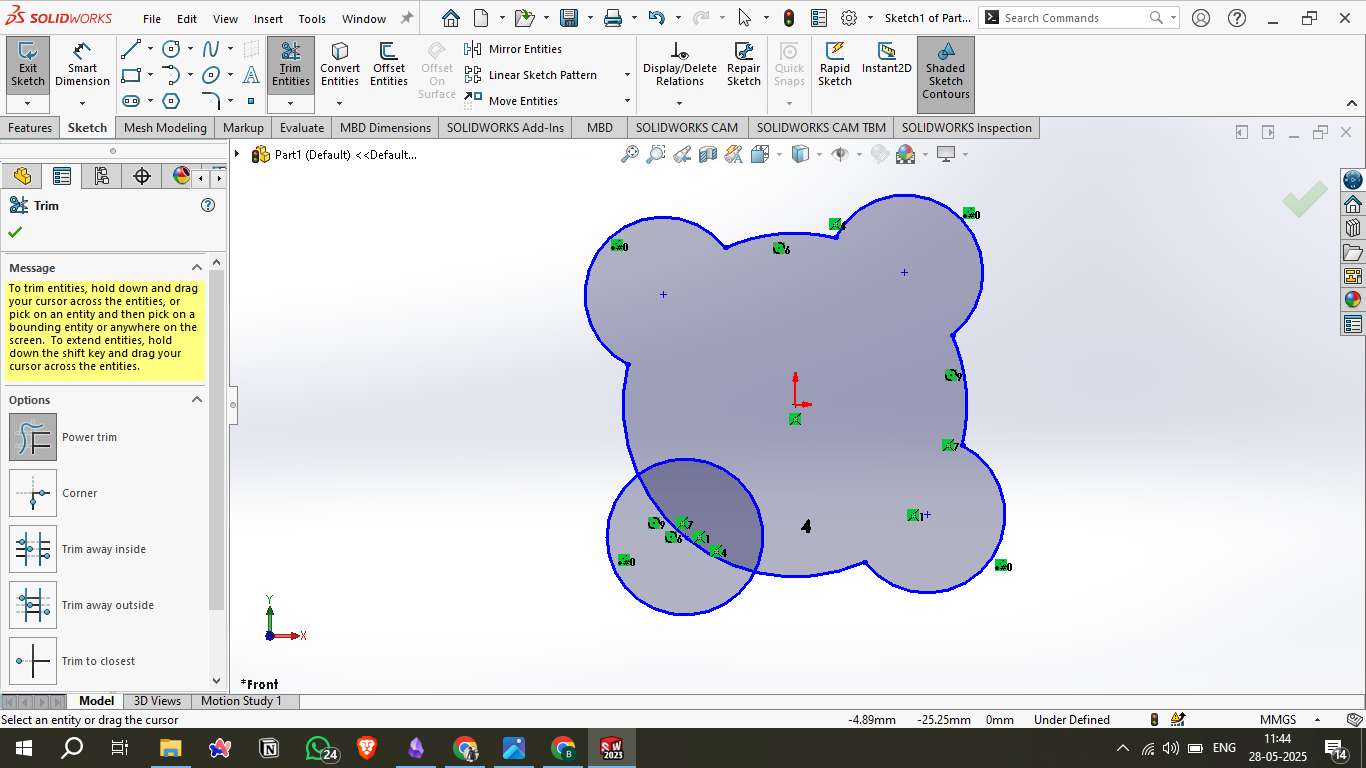
Task: Open the Tools menu
Action: pyautogui.click(x=312, y=18)
